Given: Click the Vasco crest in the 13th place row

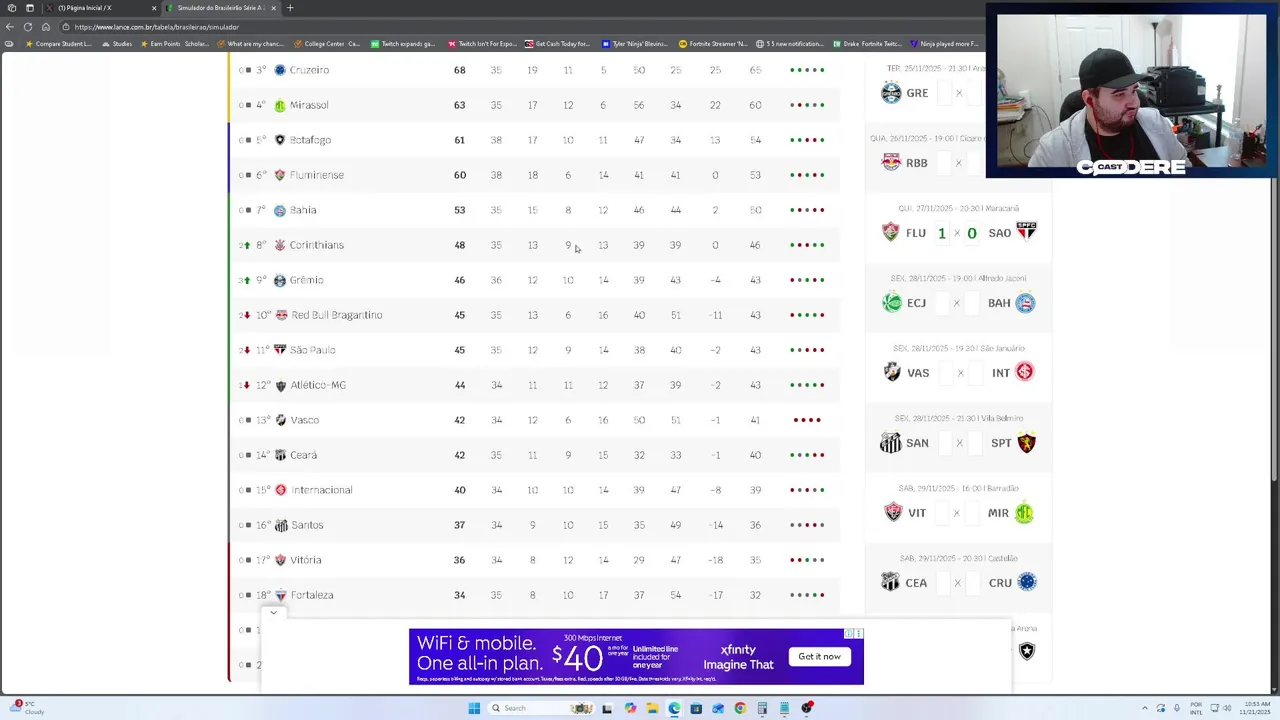Looking at the screenshot, I should pyautogui.click(x=281, y=420).
